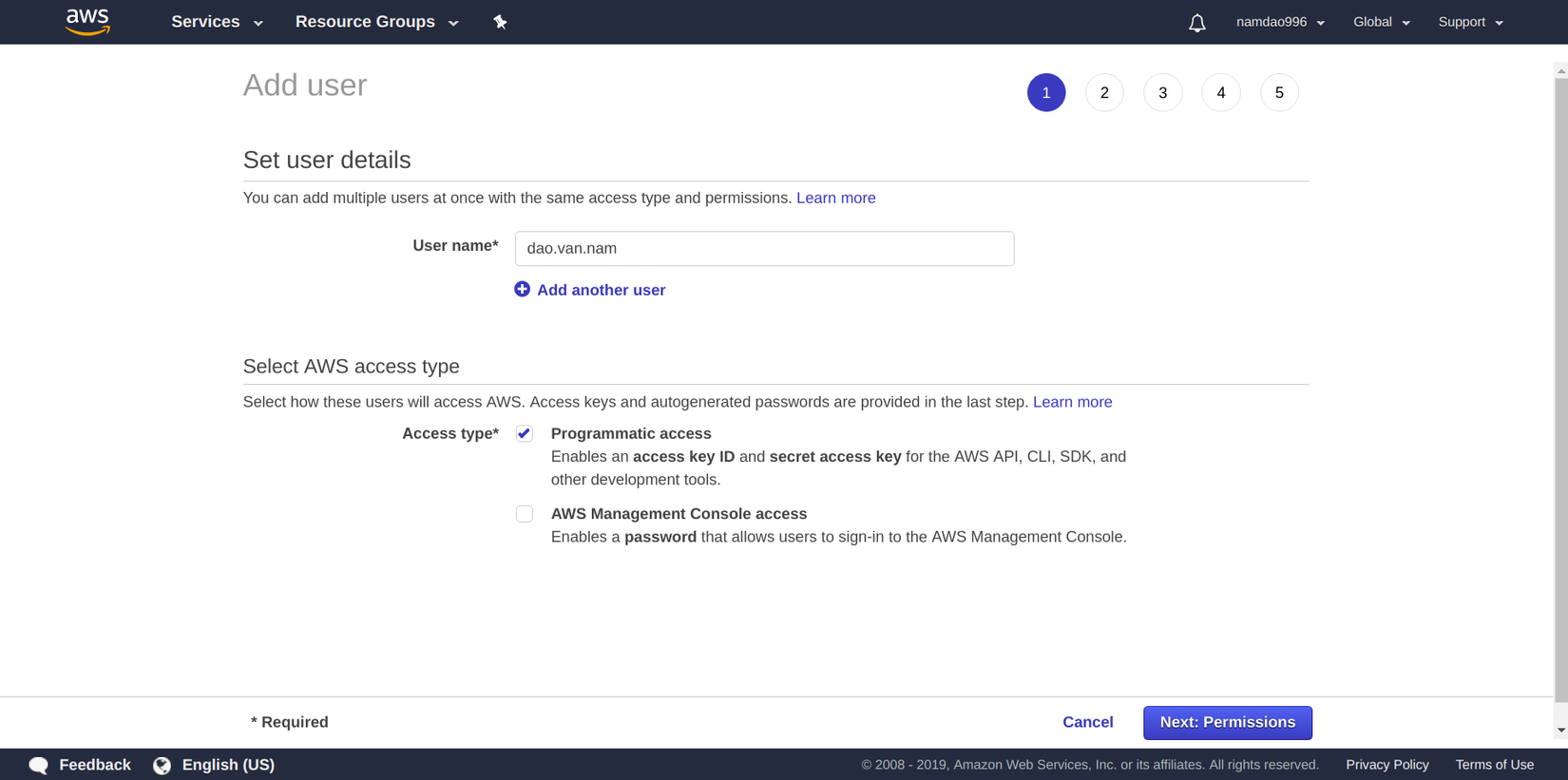
Task: Open the notifications bell
Action: coord(1196,23)
